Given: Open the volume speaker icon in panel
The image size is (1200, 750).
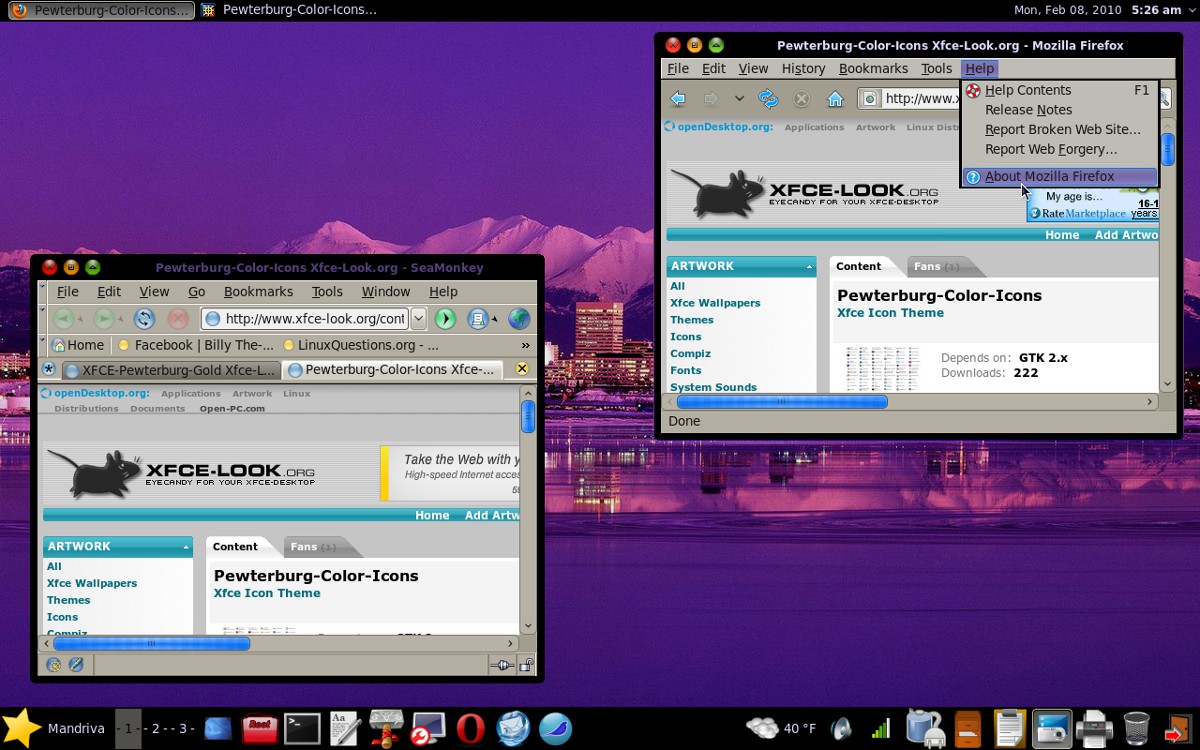Looking at the screenshot, I should pyautogui.click(x=841, y=729).
